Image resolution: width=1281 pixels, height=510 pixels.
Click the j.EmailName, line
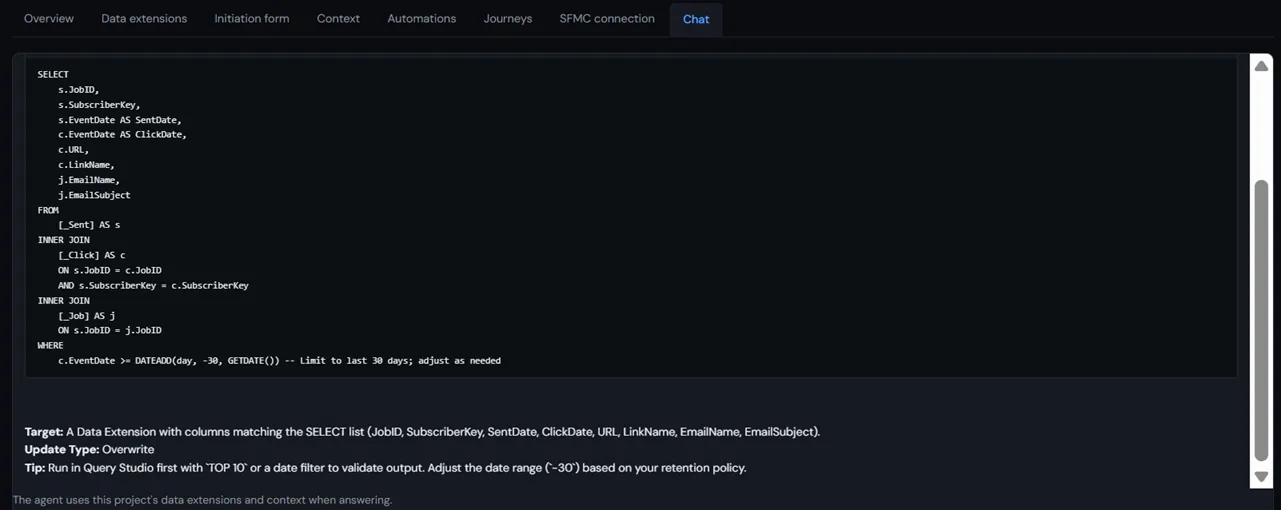pyautogui.click(x=89, y=180)
